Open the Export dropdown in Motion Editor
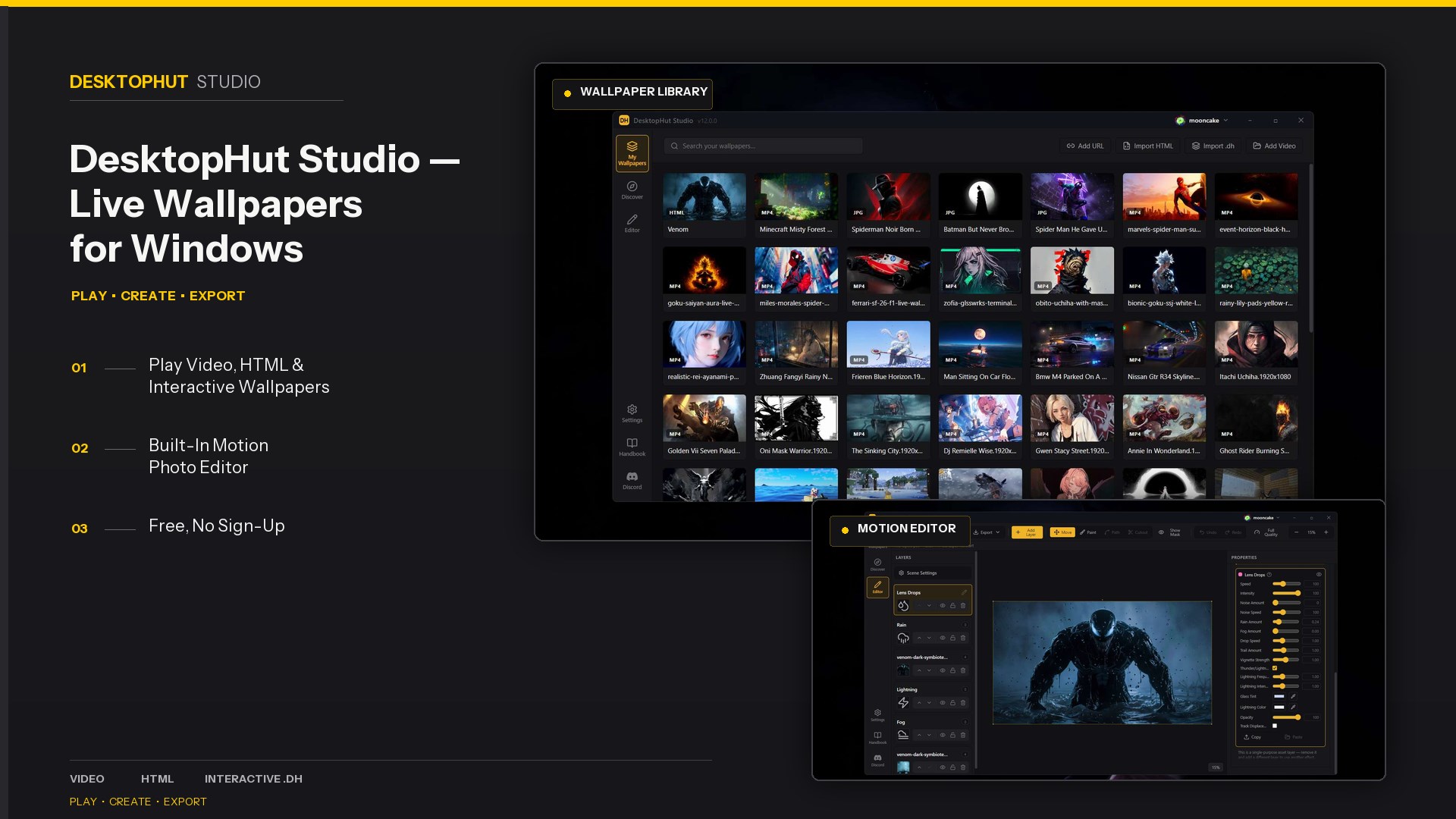Viewport: 1456px width, 819px height. 987,532
